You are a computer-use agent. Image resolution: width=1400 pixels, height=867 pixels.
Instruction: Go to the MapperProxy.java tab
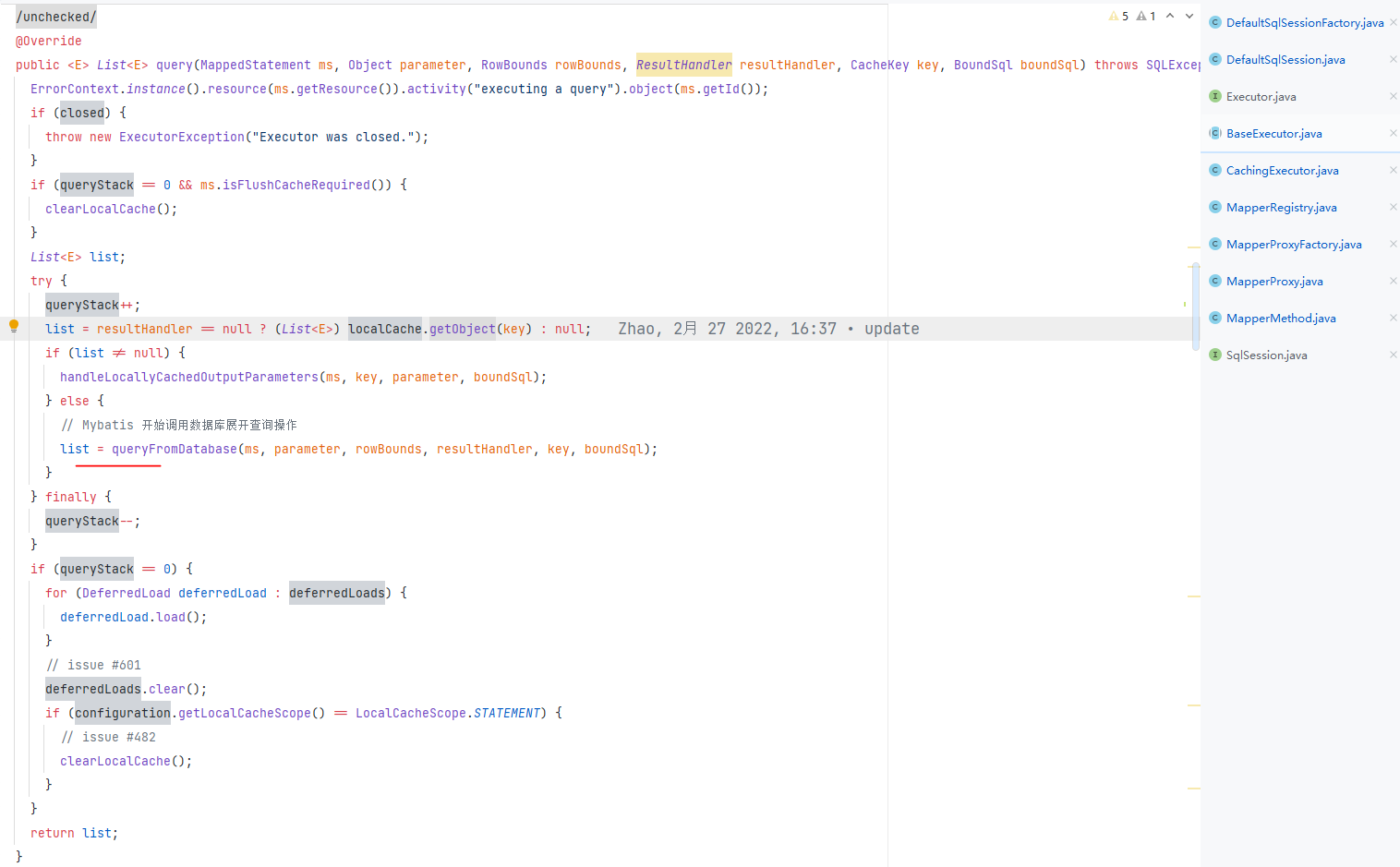click(x=1300, y=281)
